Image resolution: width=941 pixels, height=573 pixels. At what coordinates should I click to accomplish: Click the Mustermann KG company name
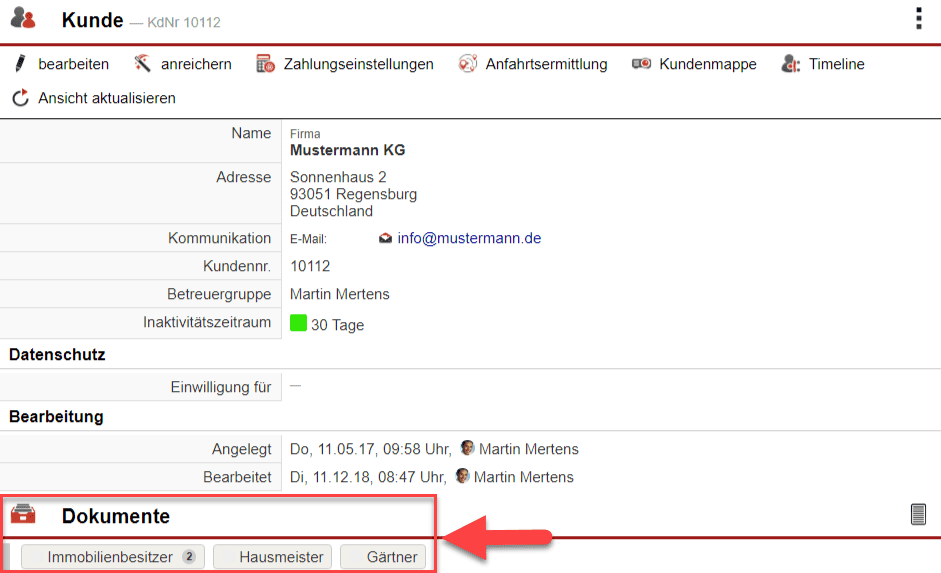click(347, 150)
